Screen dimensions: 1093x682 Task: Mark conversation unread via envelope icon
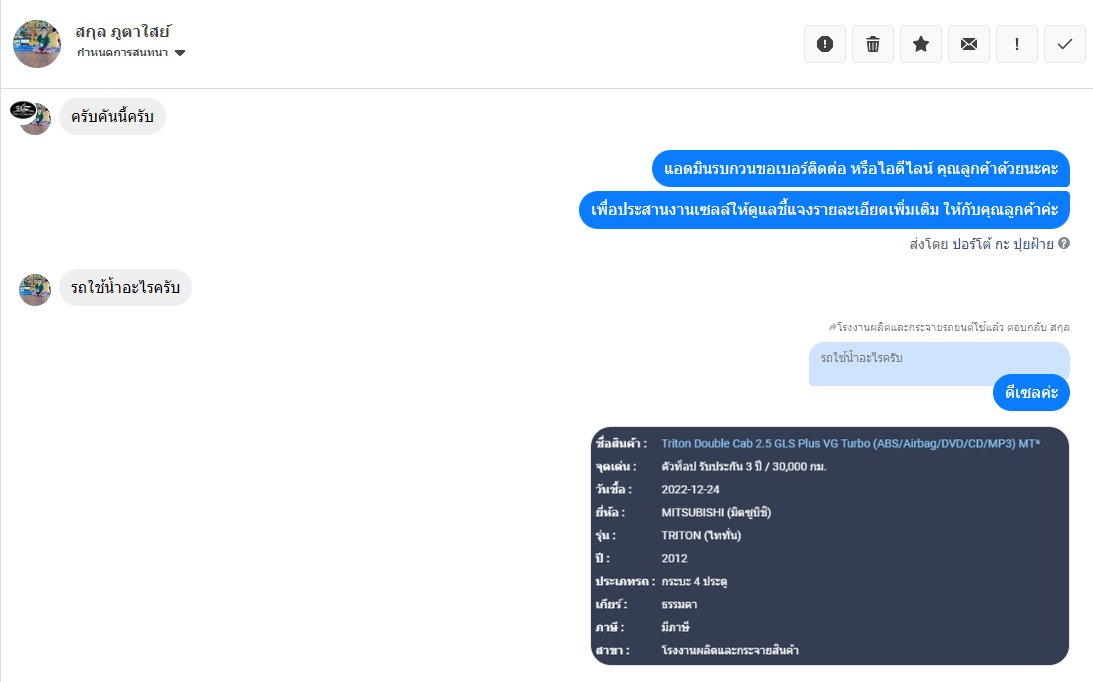coord(969,44)
